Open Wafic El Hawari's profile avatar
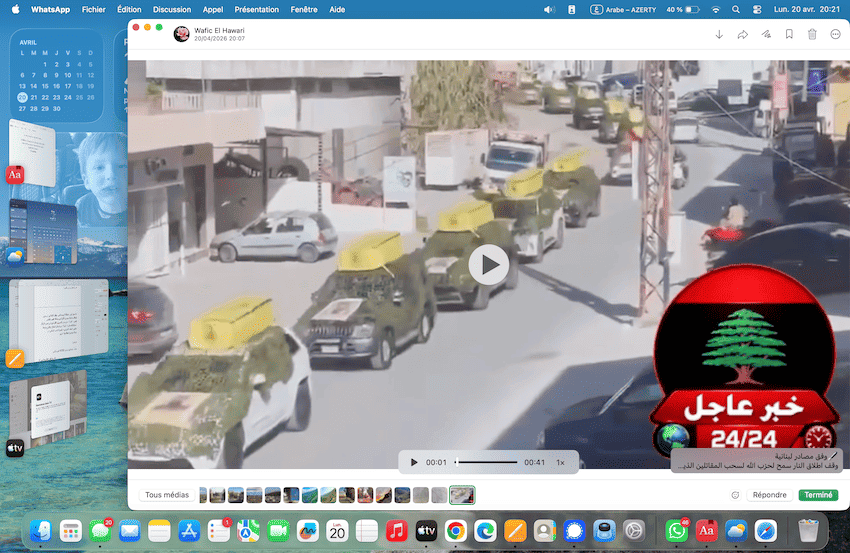The width and height of the screenshot is (850, 553). tap(182, 35)
